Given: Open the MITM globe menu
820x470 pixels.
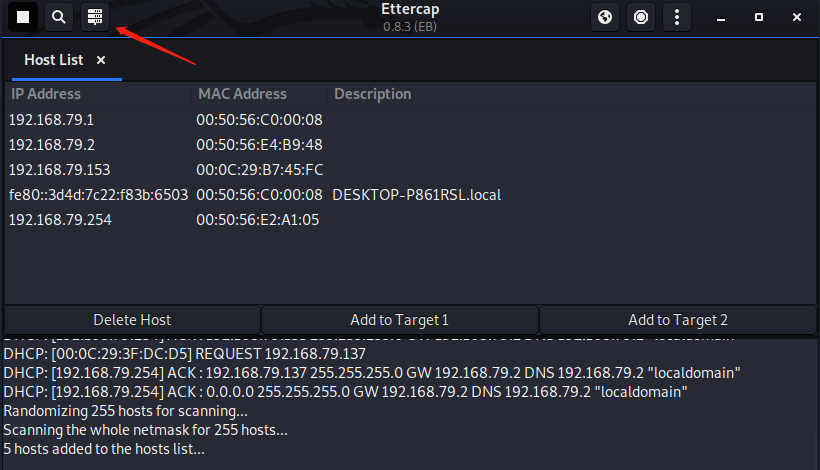Looking at the screenshot, I should pyautogui.click(x=604, y=17).
